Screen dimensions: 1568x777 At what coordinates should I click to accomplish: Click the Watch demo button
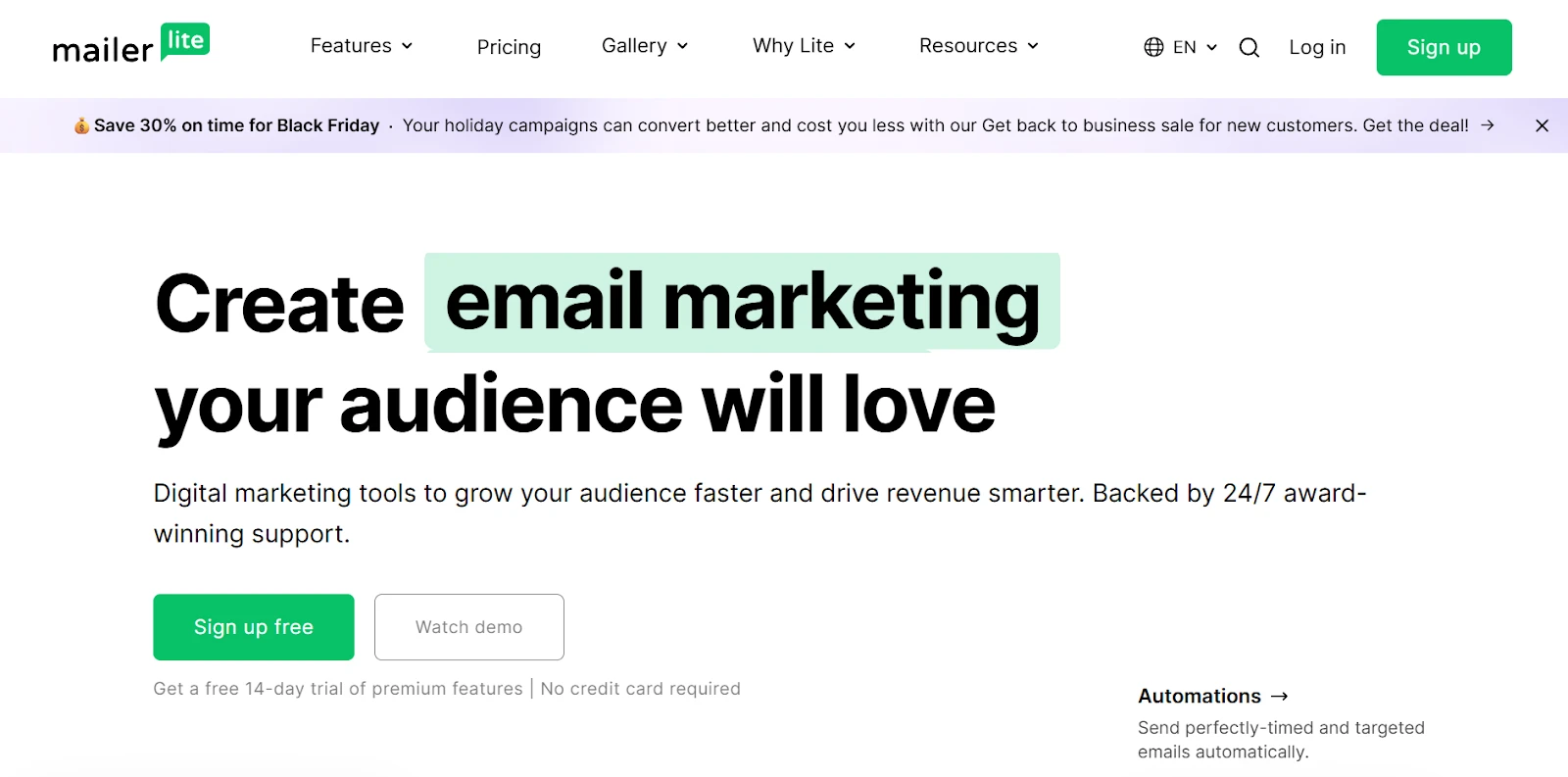pos(469,627)
